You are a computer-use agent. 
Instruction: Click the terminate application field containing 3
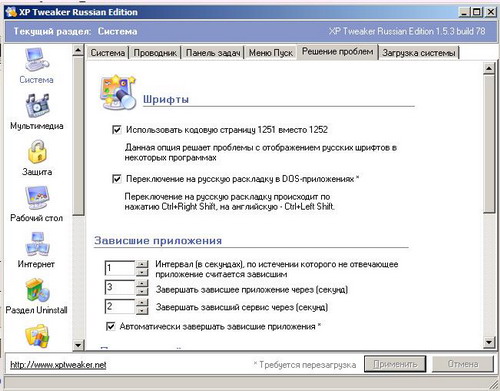pyautogui.click(x=120, y=287)
